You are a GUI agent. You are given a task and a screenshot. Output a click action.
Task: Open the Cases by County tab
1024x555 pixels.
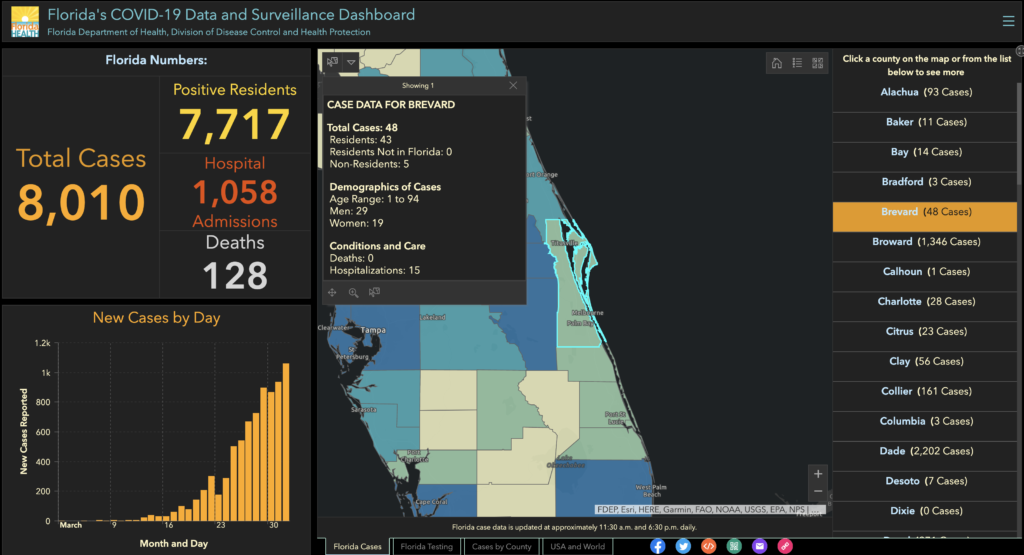[x=501, y=547]
